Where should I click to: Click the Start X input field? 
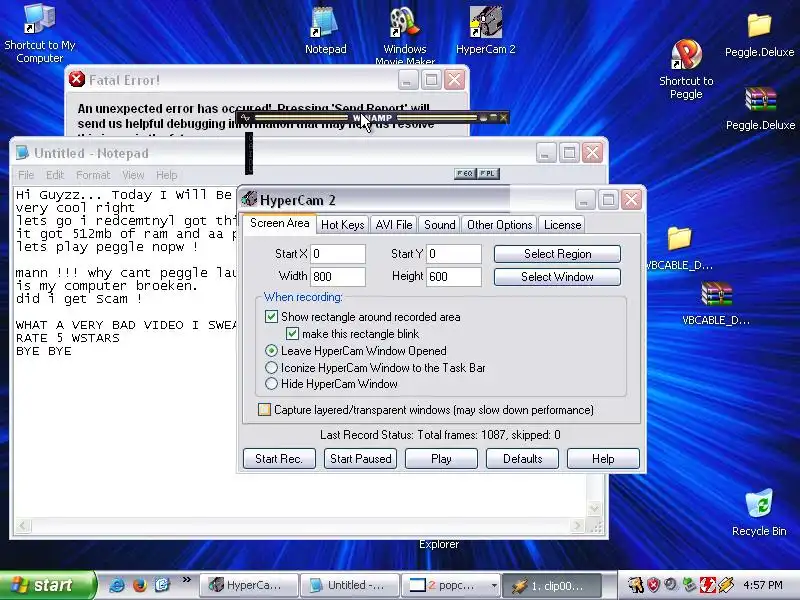coord(338,254)
